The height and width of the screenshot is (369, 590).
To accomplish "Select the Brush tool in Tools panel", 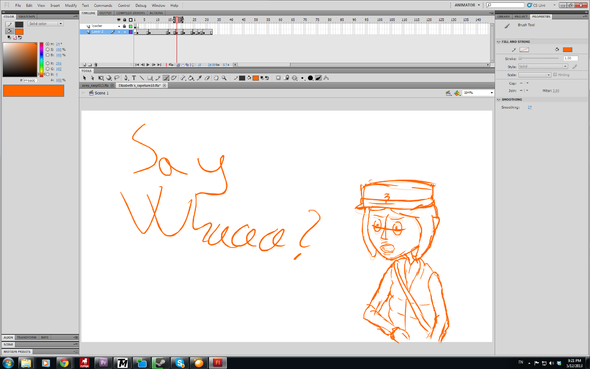I will point(166,78).
